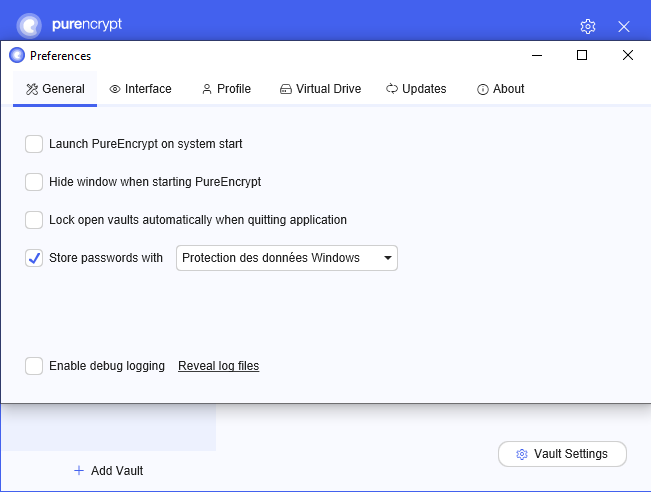Screen dimensions: 651x492
Task: Click the plus icon beside Add Vault
Action: point(79,470)
